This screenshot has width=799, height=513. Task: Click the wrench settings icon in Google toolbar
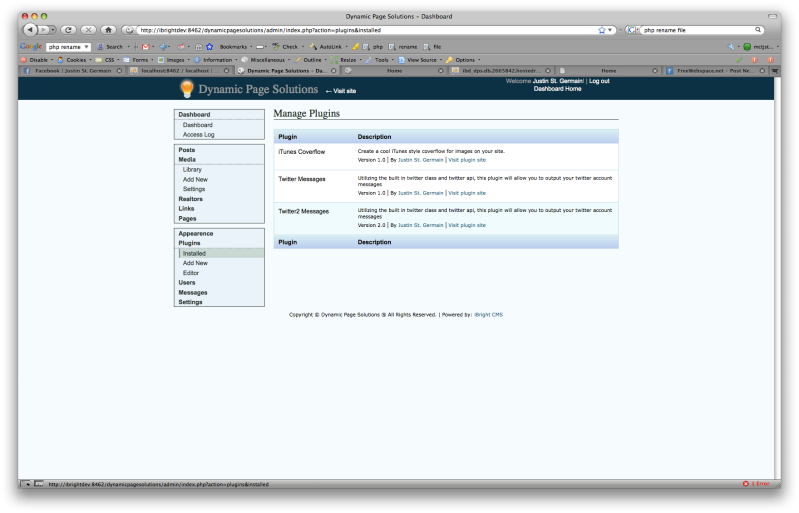pos(731,47)
